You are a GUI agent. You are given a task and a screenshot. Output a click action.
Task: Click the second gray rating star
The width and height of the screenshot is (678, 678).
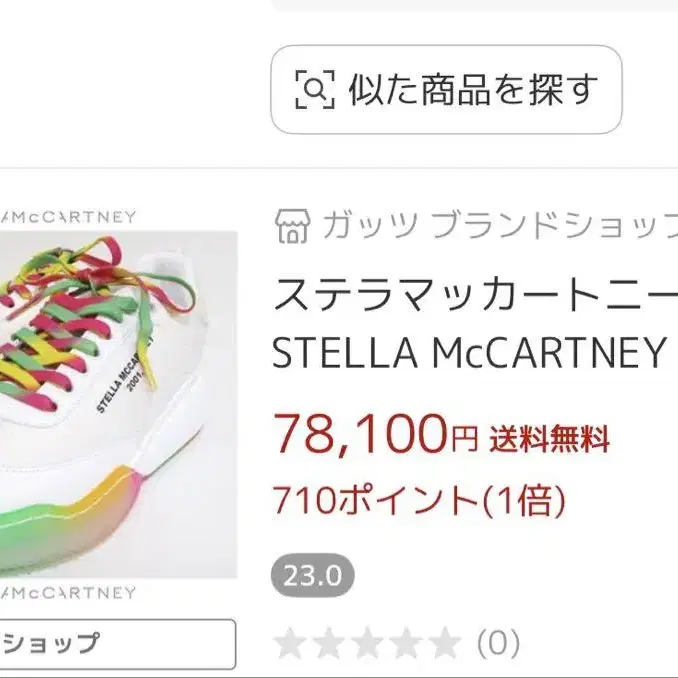[x=329, y=643]
